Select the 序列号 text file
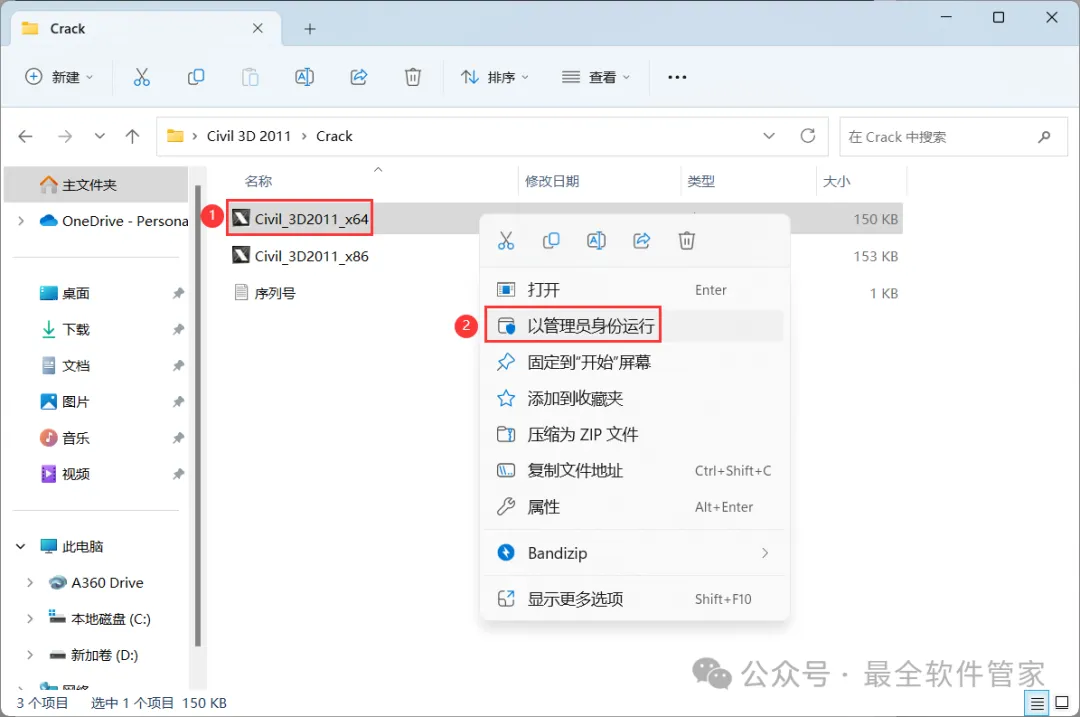 point(275,293)
